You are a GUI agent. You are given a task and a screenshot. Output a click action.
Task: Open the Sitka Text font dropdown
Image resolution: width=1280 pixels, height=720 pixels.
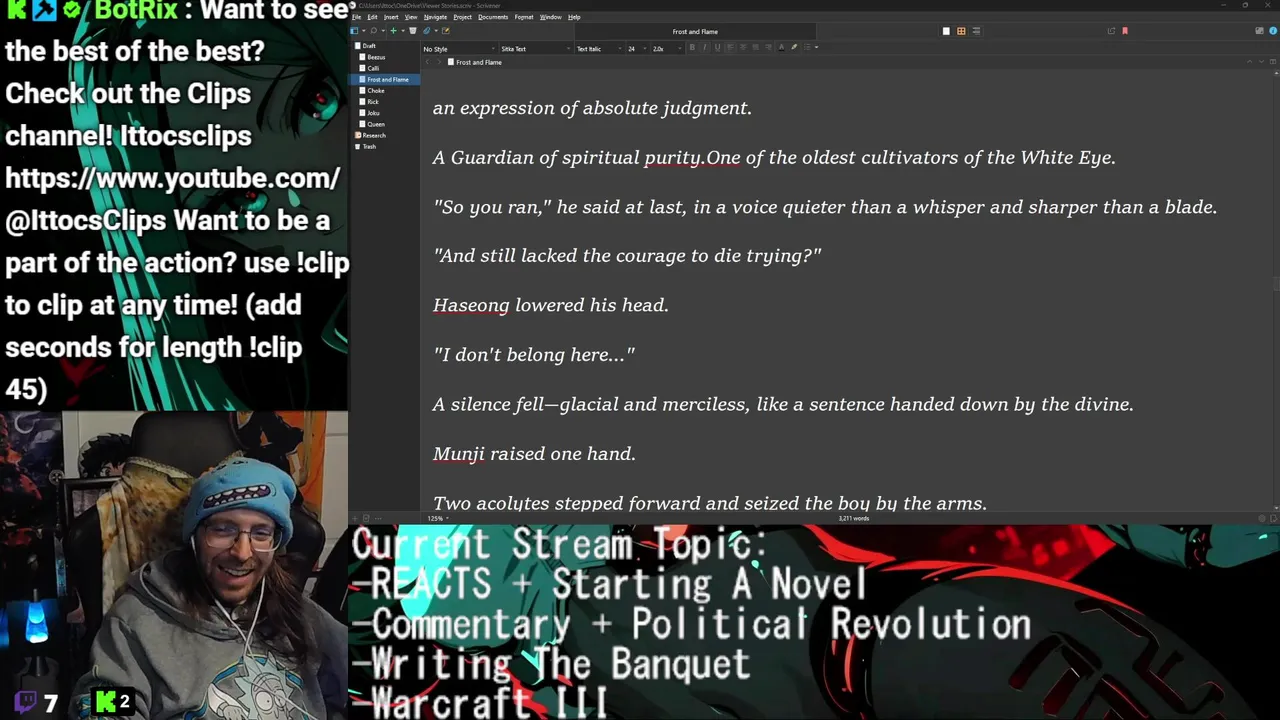[x=536, y=49]
